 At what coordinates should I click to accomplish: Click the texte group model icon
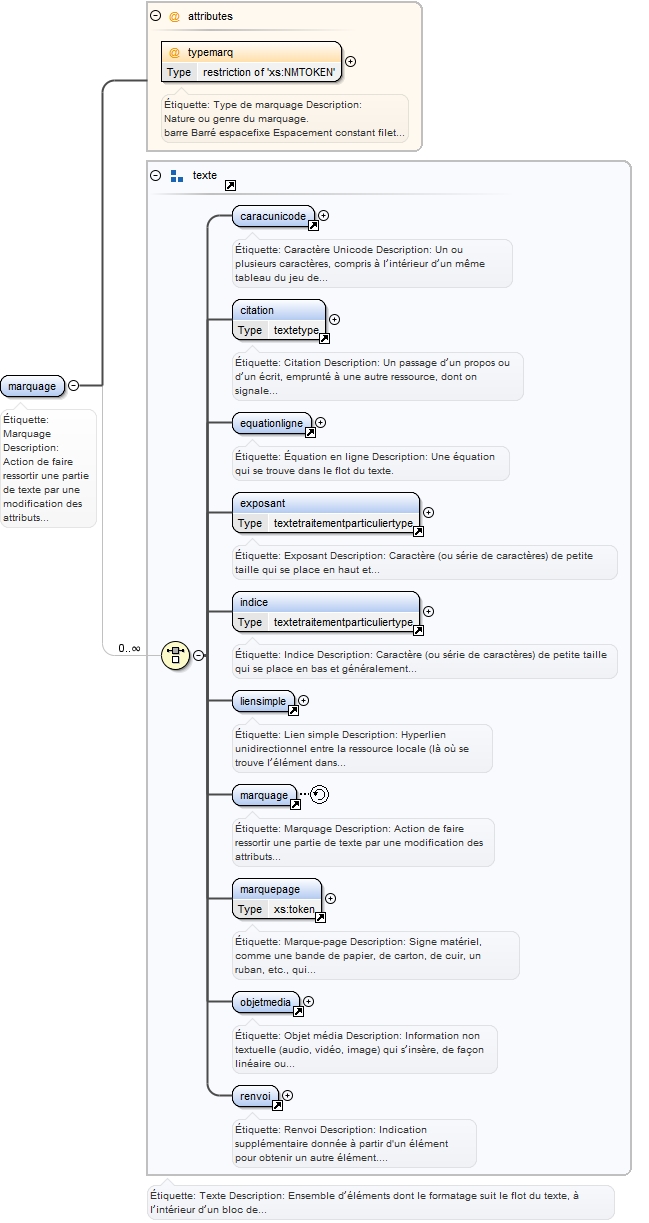point(176,175)
